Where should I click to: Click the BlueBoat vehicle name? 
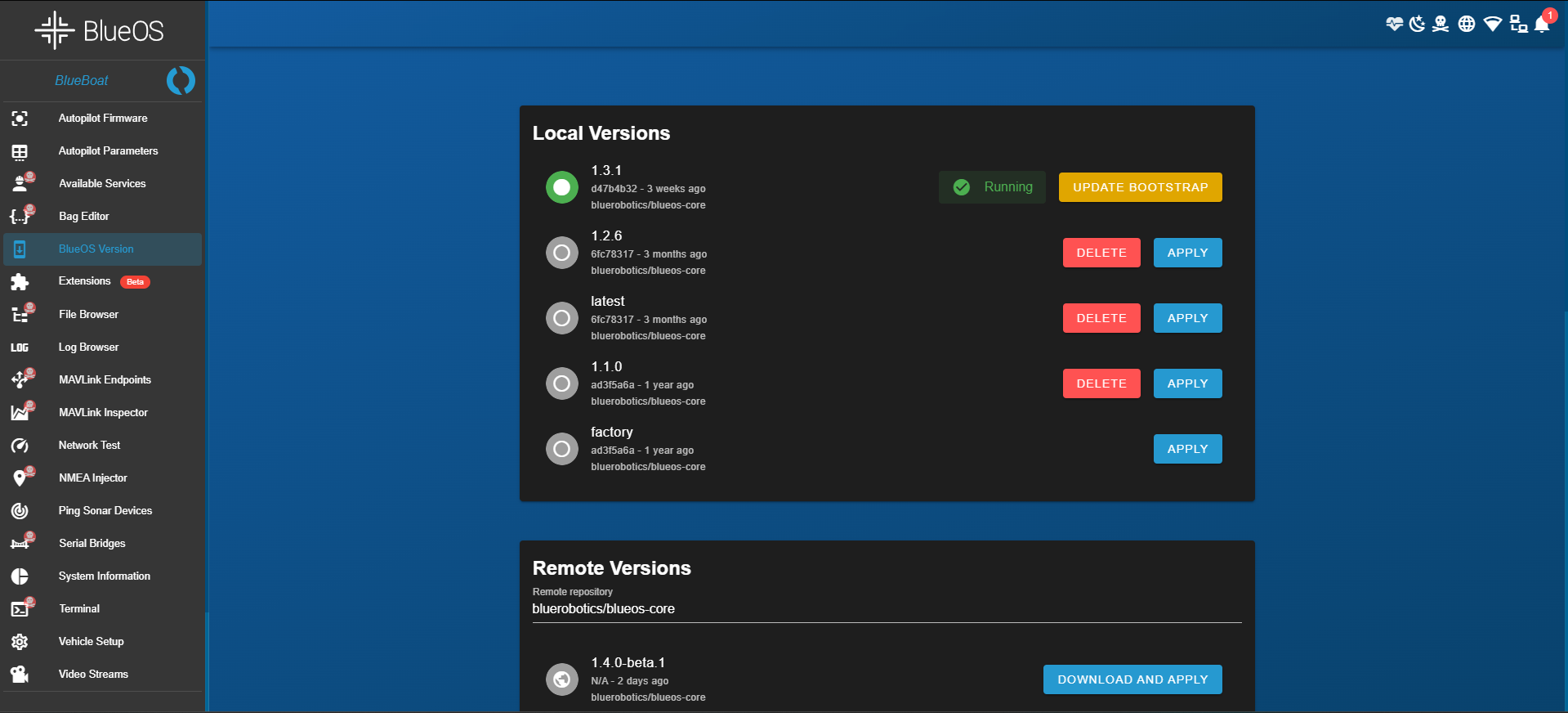point(82,80)
